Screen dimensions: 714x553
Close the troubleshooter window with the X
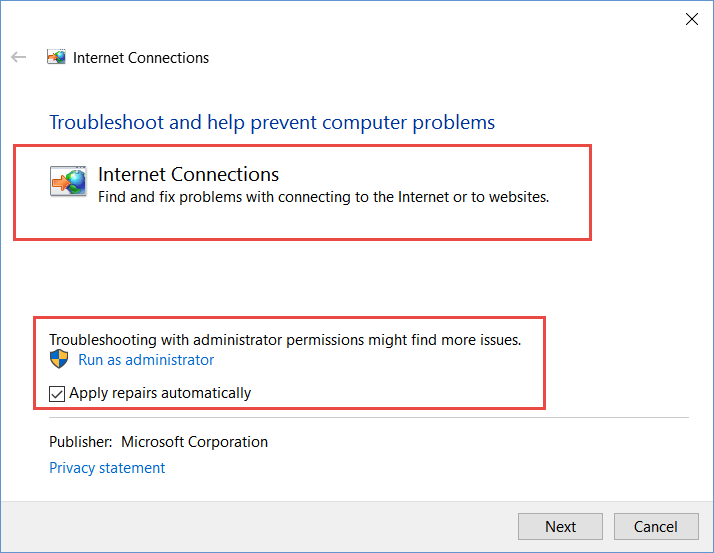(691, 18)
